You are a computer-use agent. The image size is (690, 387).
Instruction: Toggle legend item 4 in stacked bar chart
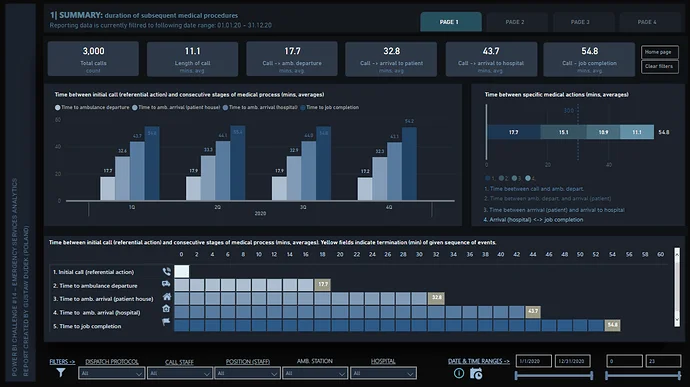click(x=530, y=178)
